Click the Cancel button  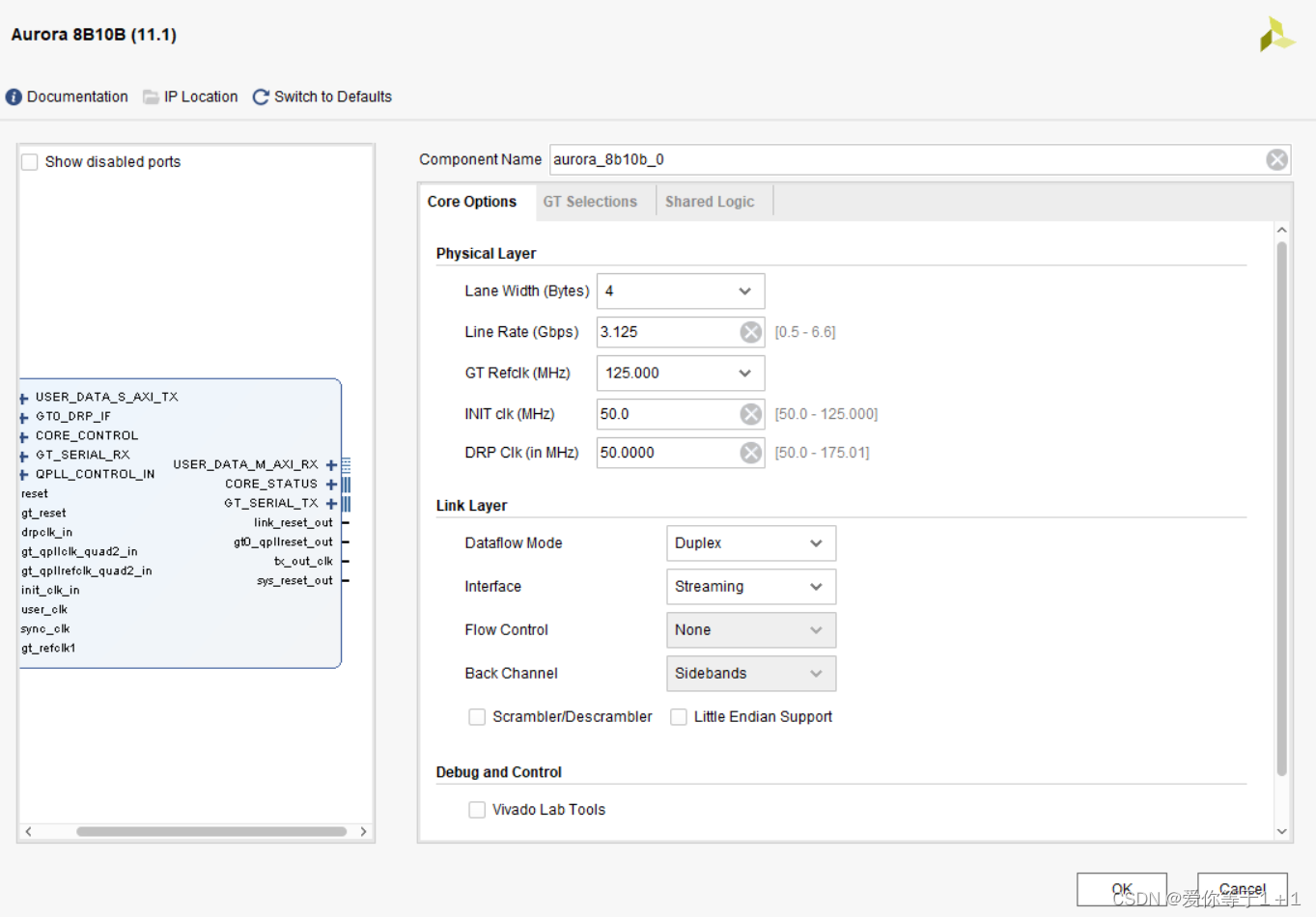click(1242, 889)
